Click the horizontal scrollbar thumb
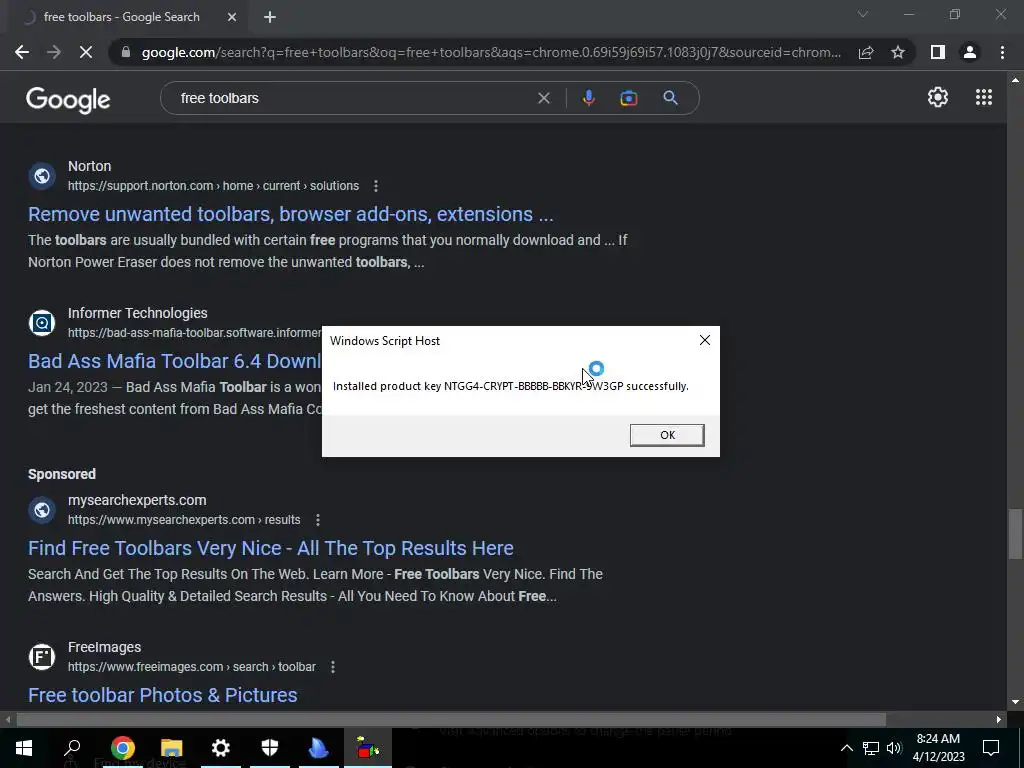The image size is (1024, 768). click(x=451, y=719)
